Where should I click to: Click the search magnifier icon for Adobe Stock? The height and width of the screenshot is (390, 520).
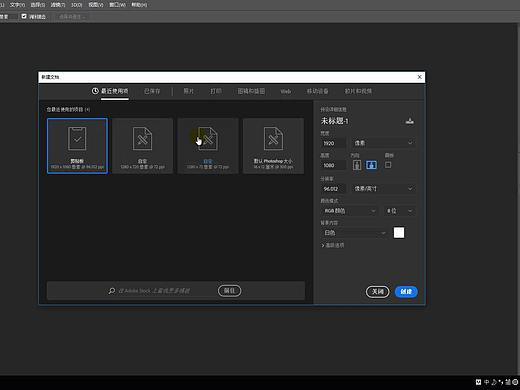[112, 291]
